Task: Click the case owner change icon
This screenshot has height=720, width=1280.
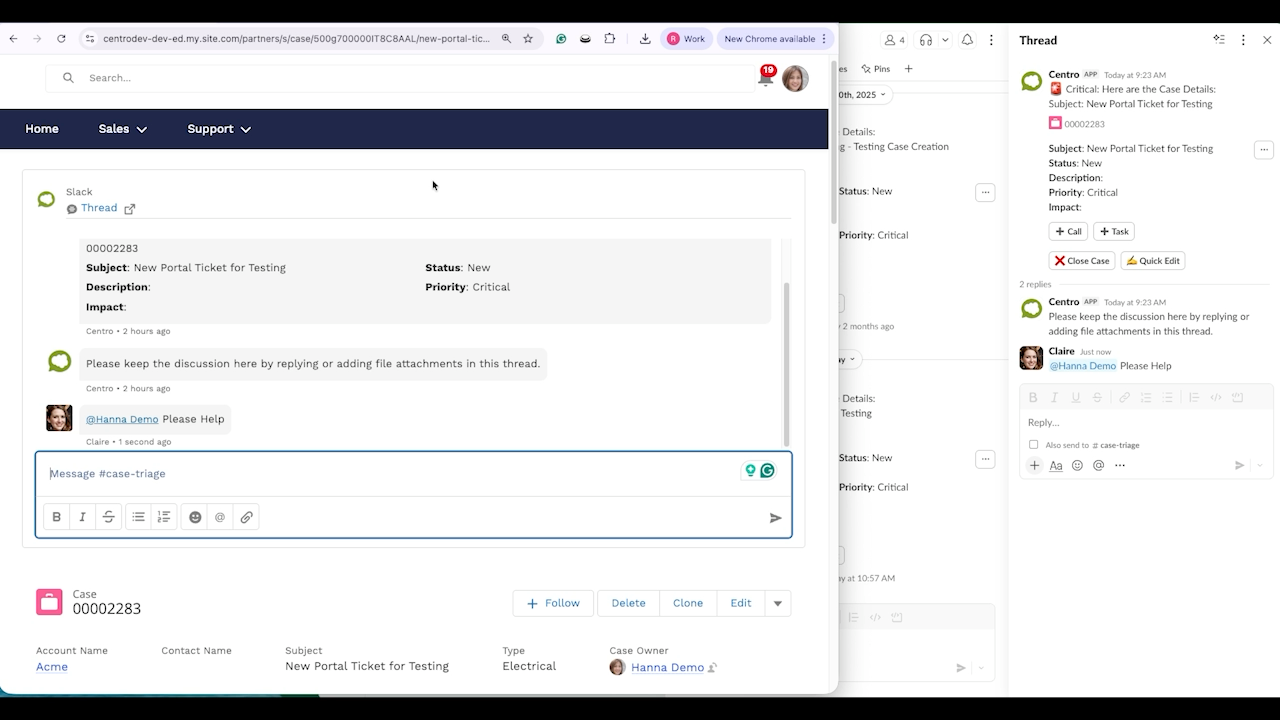Action: 712,667
